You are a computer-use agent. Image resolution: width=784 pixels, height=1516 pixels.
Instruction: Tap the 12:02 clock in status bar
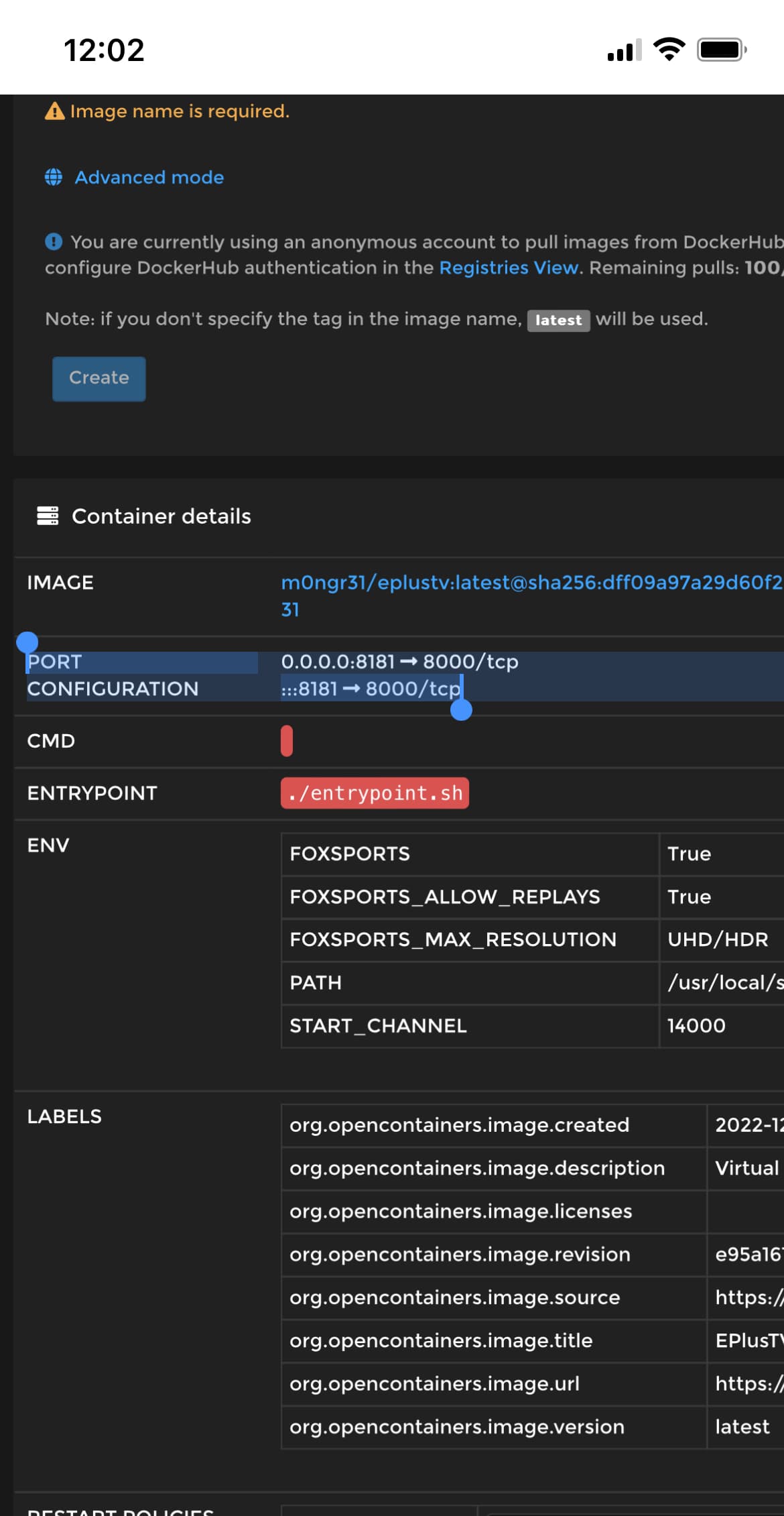(104, 50)
